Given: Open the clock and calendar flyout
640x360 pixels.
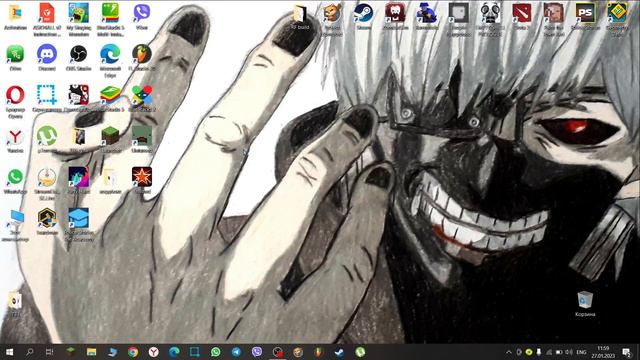Looking at the screenshot, I should (x=603, y=352).
